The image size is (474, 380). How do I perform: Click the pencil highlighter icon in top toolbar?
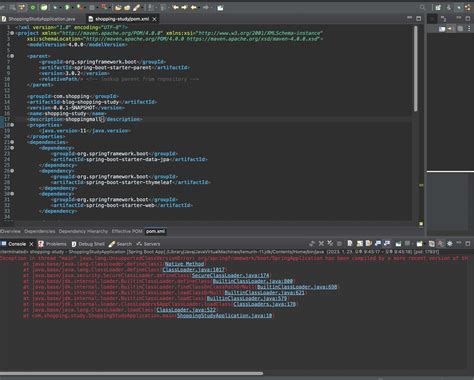click(x=136, y=7)
